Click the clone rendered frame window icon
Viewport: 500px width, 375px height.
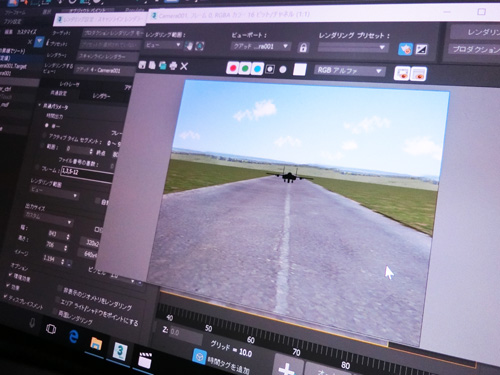[x=163, y=65]
